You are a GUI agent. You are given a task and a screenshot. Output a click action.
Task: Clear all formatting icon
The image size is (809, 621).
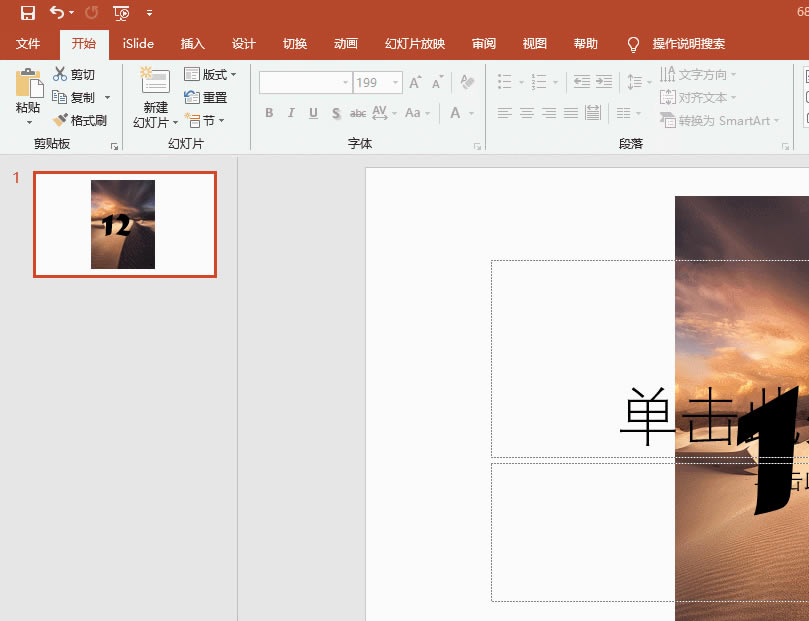pos(467,83)
